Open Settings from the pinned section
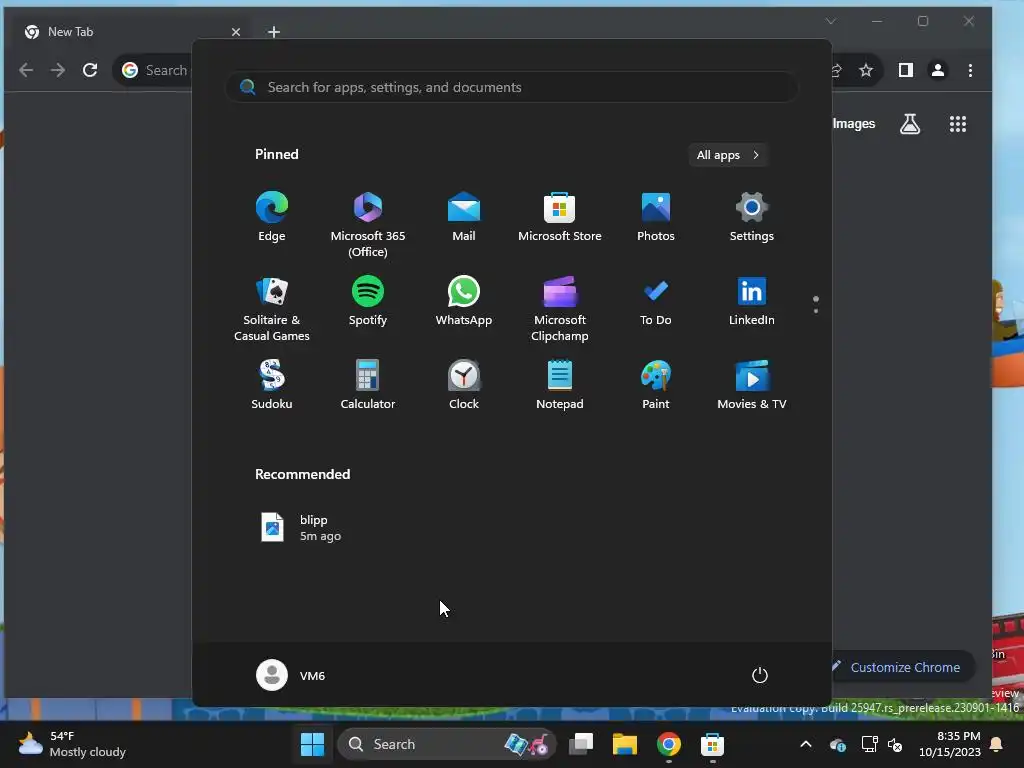Image resolution: width=1024 pixels, height=768 pixels. click(752, 217)
